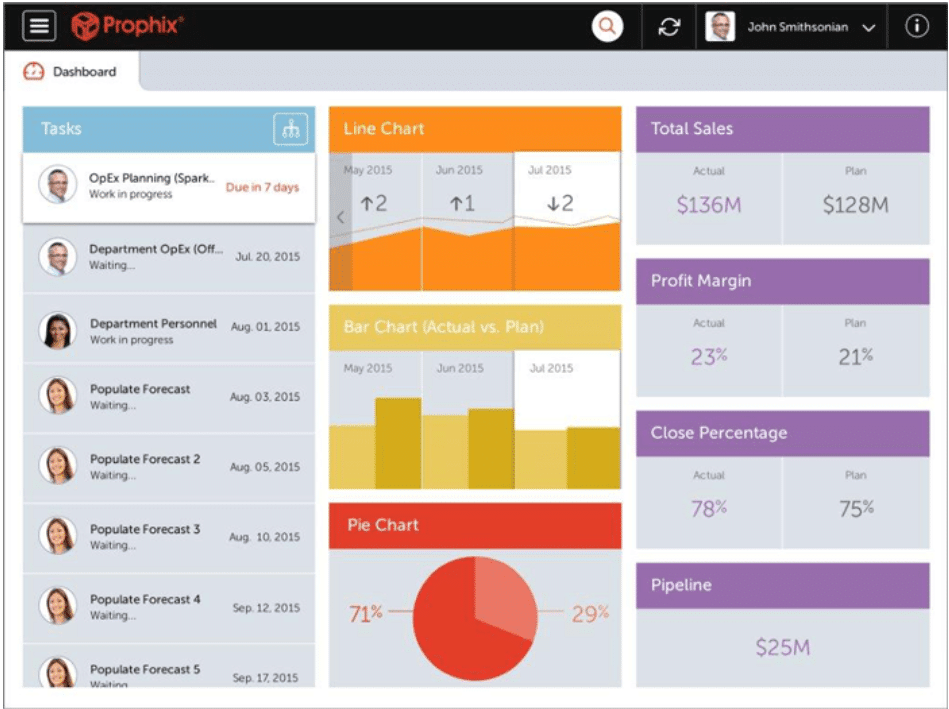Click the Sep. 12, 2015 date
Screen dimensions: 949x709
pos(266,607)
